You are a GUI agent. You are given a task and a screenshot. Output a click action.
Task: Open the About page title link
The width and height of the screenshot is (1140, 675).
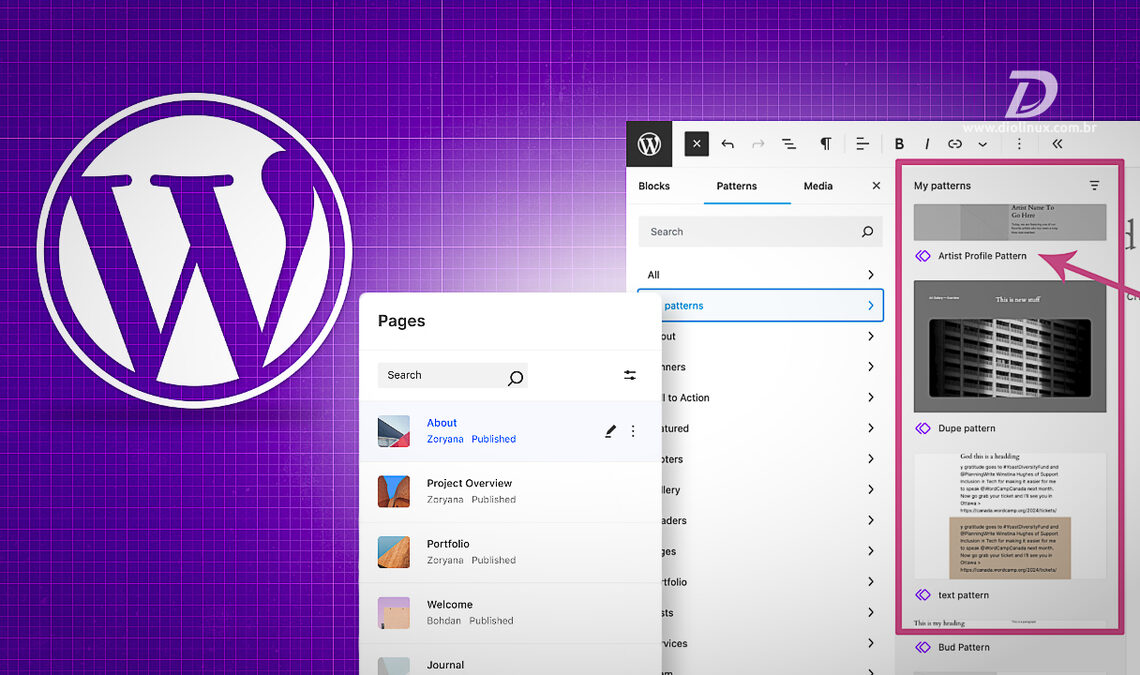coord(441,423)
